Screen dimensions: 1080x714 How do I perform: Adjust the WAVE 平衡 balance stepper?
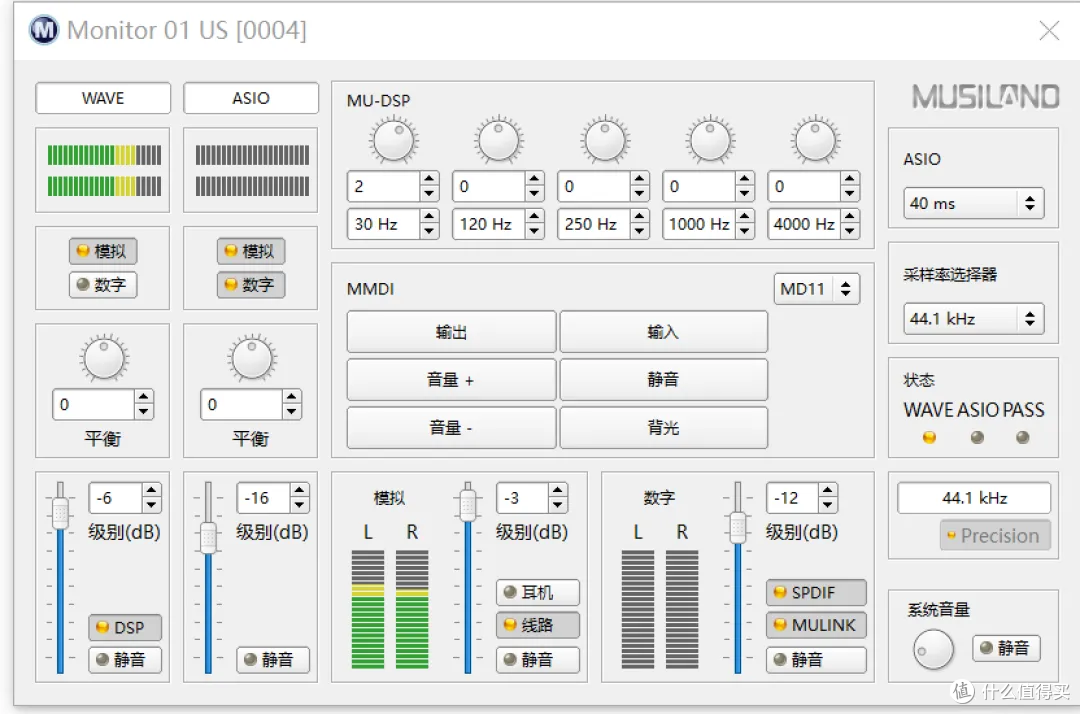[x=143, y=404]
